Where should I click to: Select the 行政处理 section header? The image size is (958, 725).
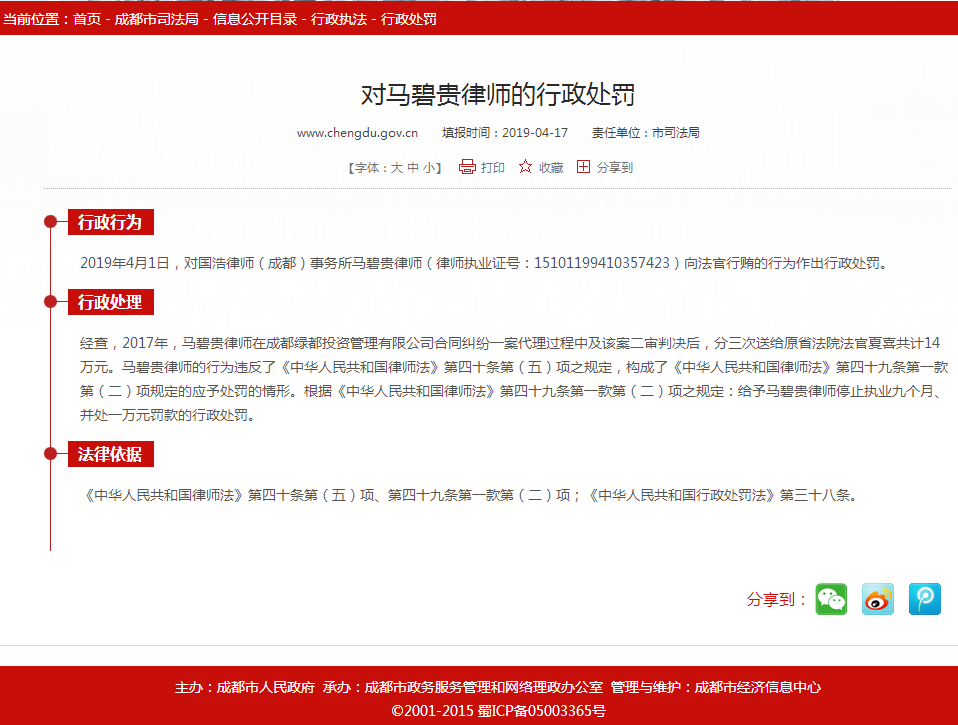[110, 302]
